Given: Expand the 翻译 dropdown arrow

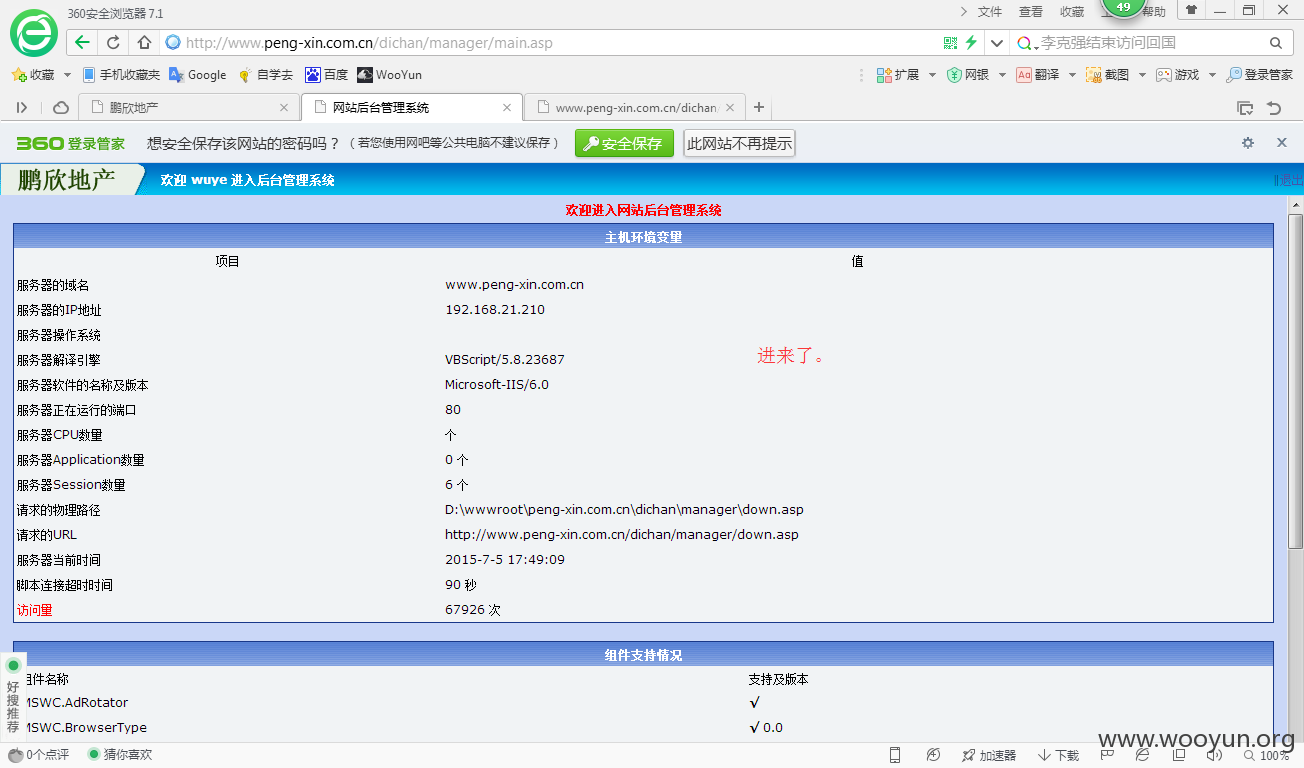Looking at the screenshot, I should 1072,75.
